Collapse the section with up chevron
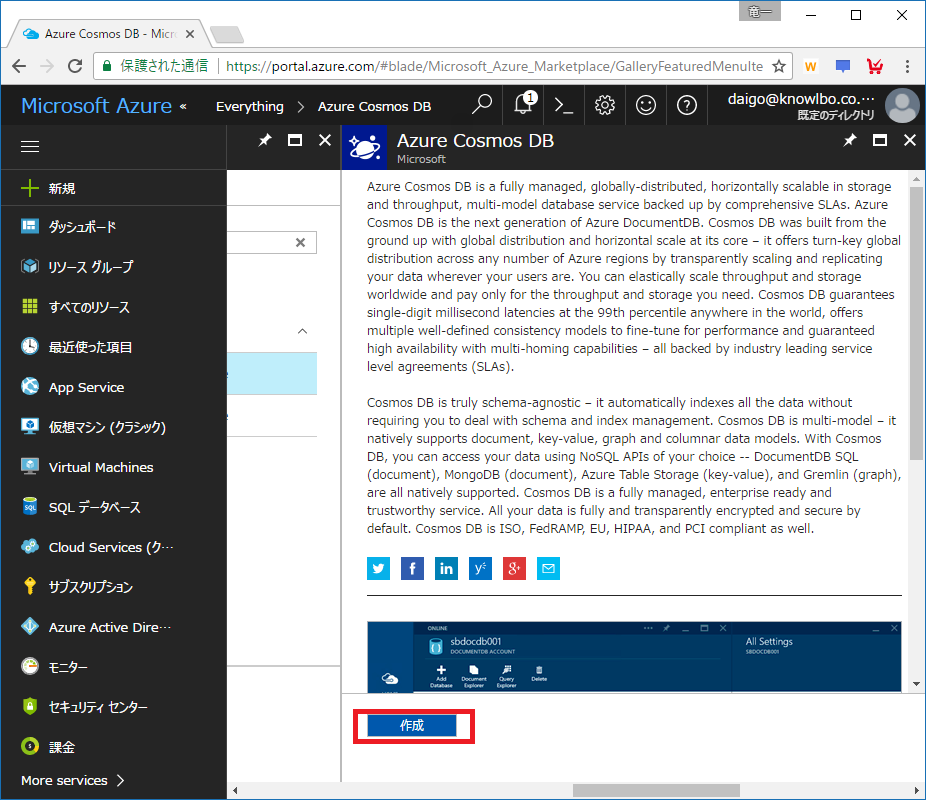The height and width of the screenshot is (800, 926). [302, 331]
